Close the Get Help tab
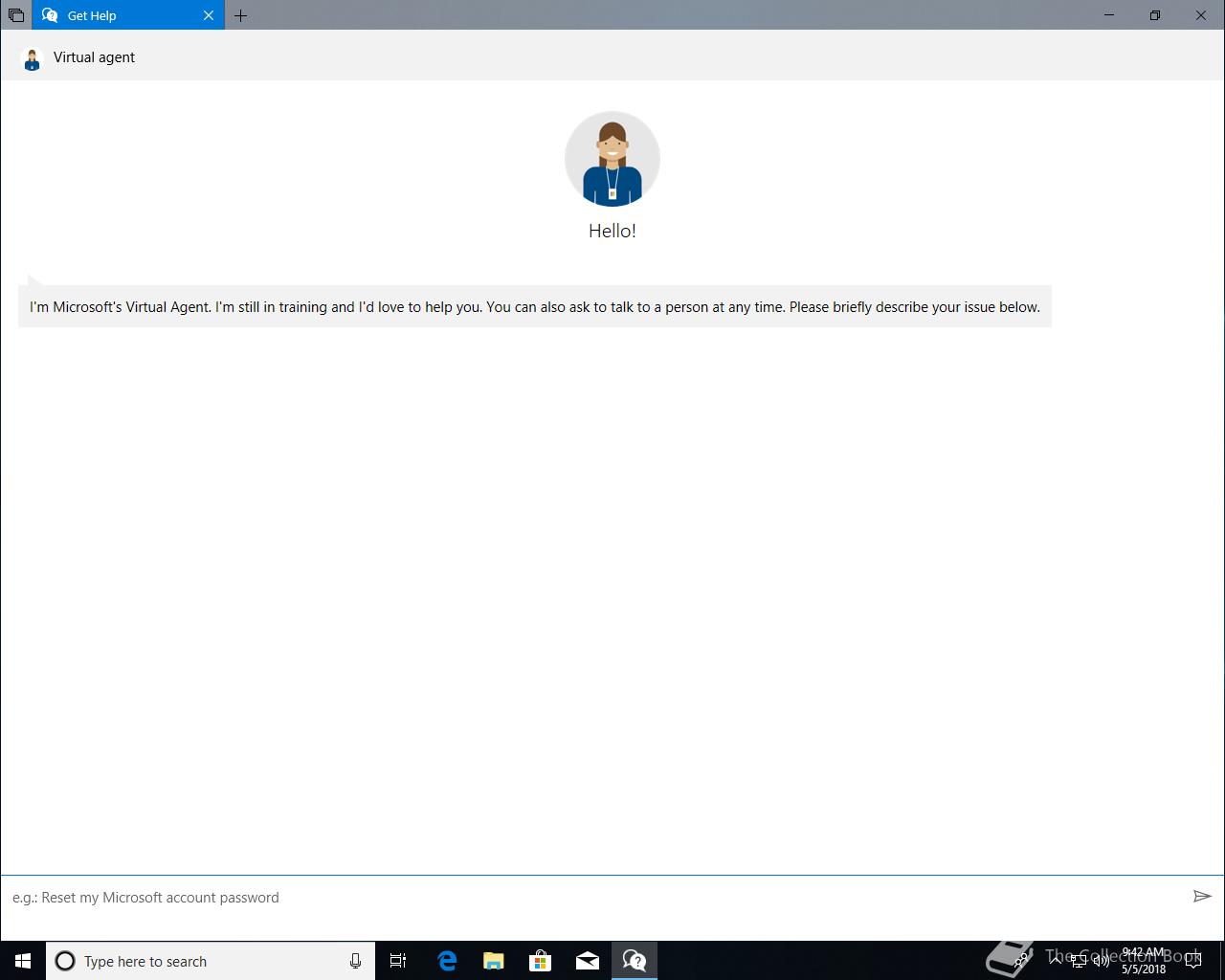 (209, 15)
